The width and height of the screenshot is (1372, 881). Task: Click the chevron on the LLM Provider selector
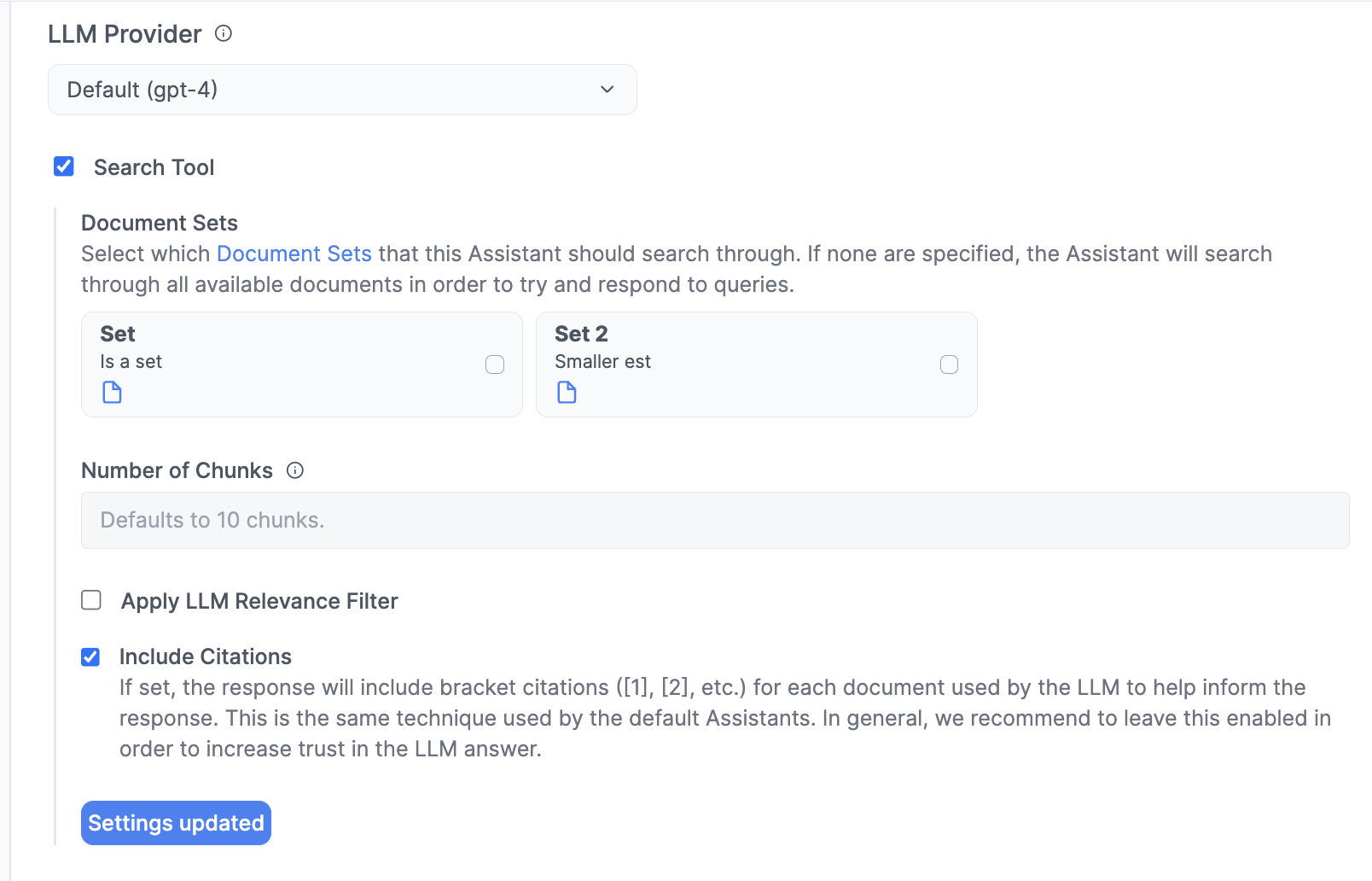click(x=607, y=89)
